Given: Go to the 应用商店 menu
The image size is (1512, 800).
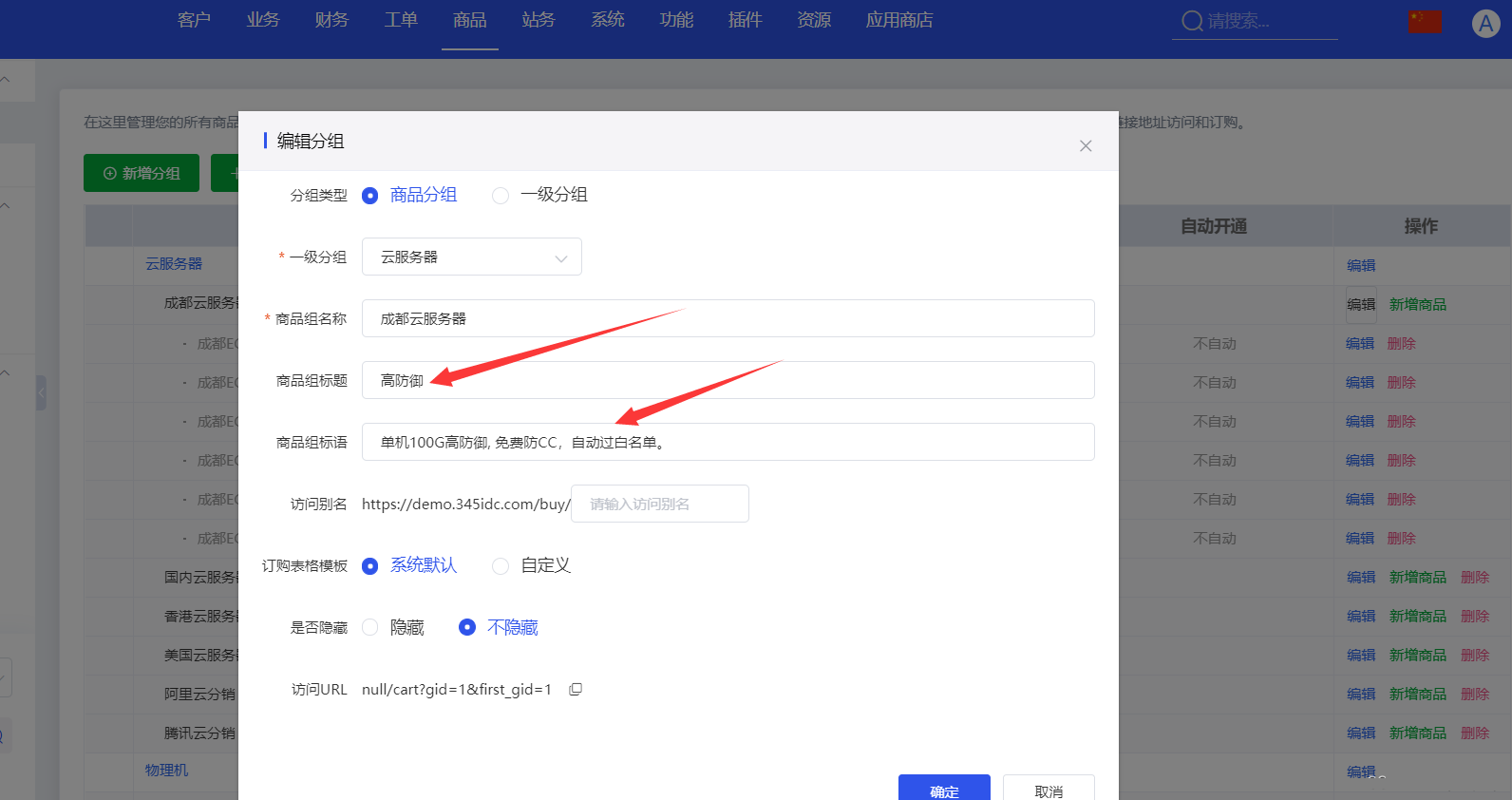Looking at the screenshot, I should (x=899, y=20).
